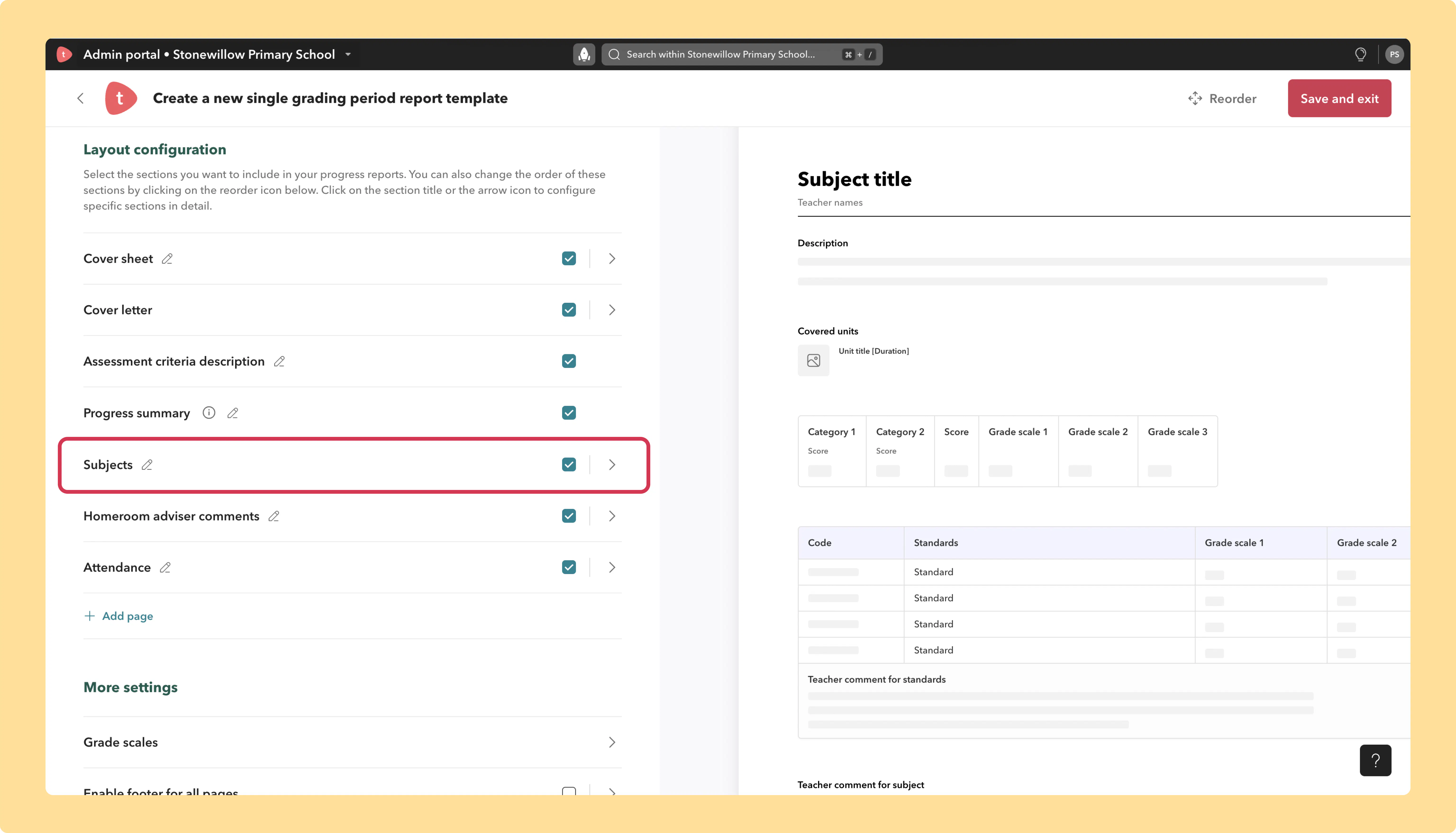This screenshot has width=1456, height=833.
Task: Click the 'Grade scale 3' column header
Action: (x=1177, y=432)
